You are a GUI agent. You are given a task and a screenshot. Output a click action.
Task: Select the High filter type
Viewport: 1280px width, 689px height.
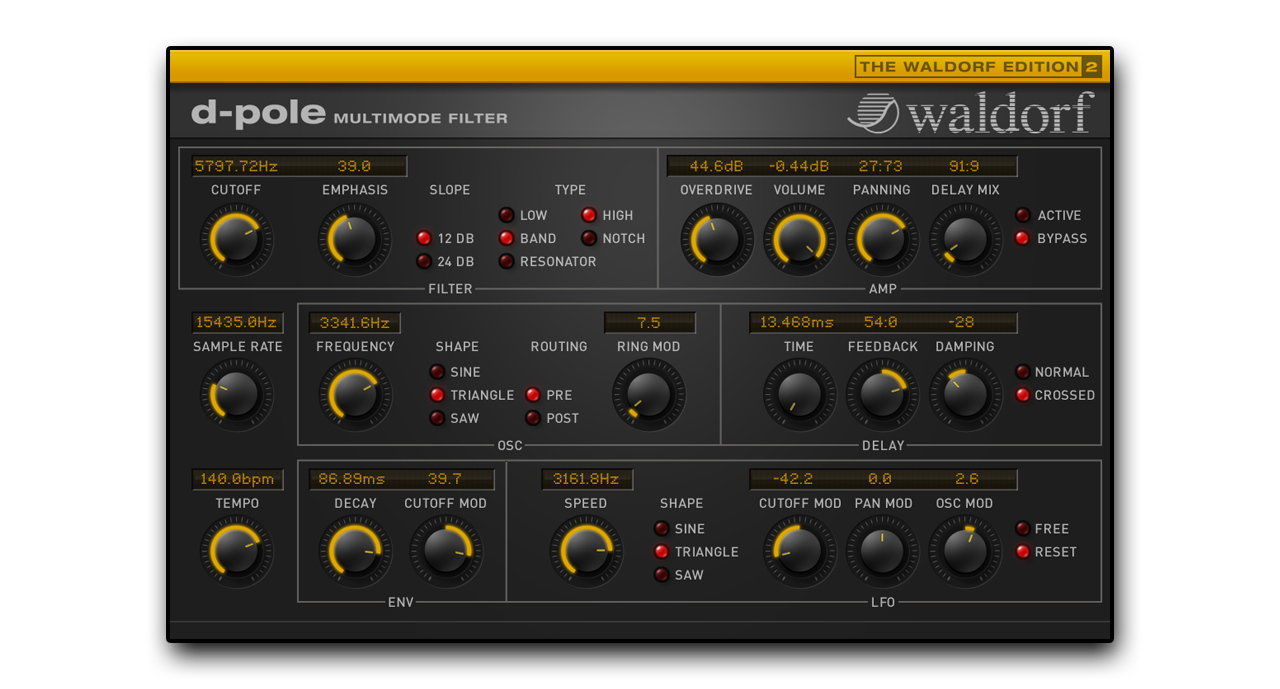589,215
